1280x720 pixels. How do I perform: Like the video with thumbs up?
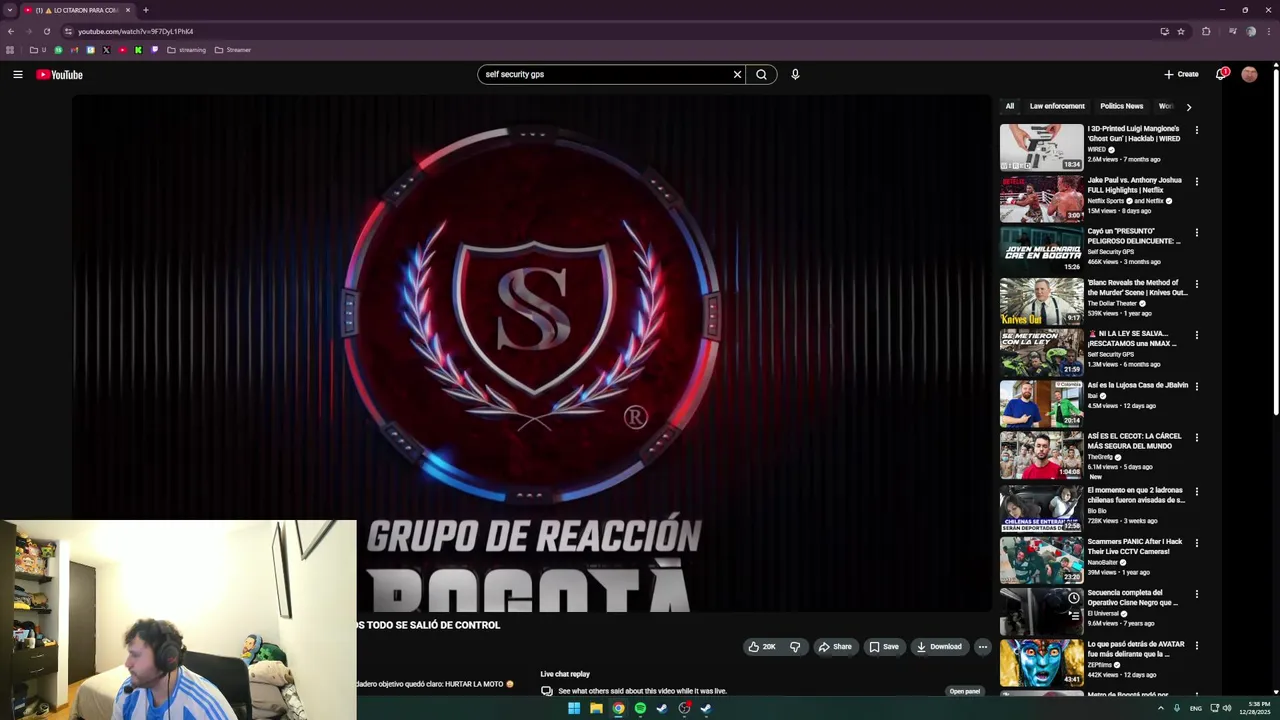(762, 647)
